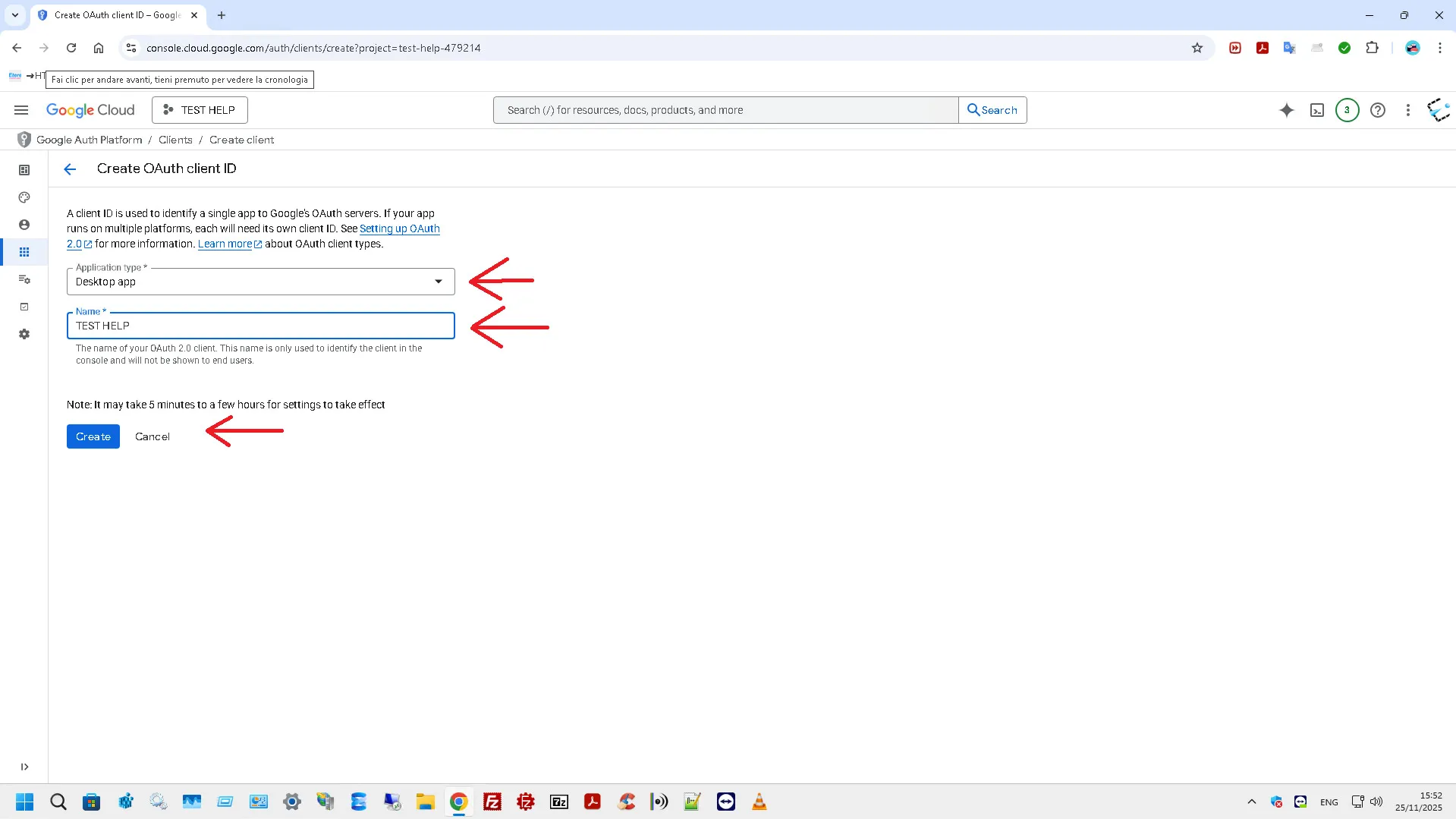Activate Cloud Shell terminal icon
This screenshot has width=1456, height=819.
[1317, 110]
